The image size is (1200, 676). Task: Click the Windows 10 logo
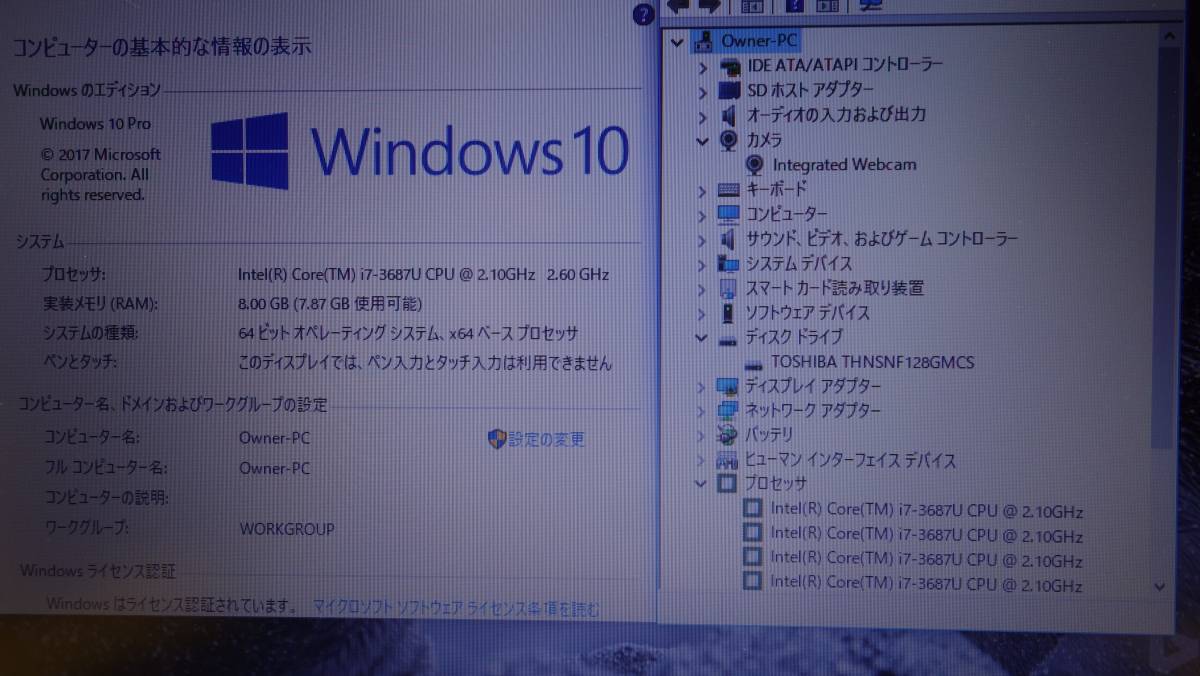[419, 151]
